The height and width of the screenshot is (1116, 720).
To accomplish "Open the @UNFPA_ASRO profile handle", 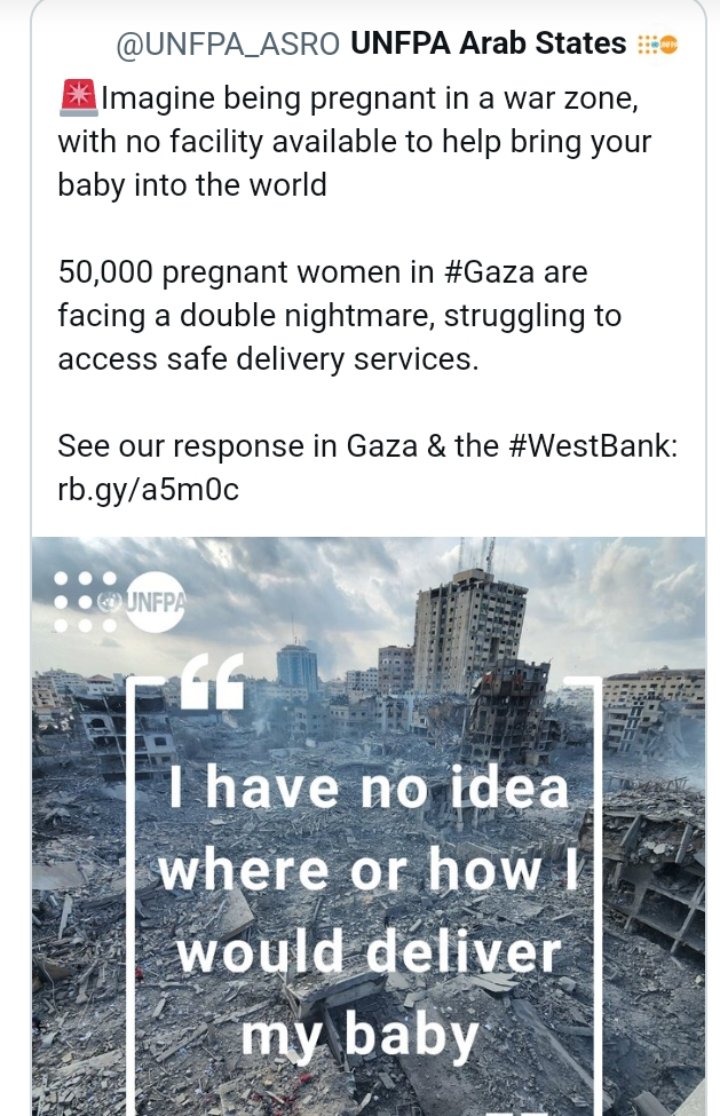I will [x=229, y=44].
